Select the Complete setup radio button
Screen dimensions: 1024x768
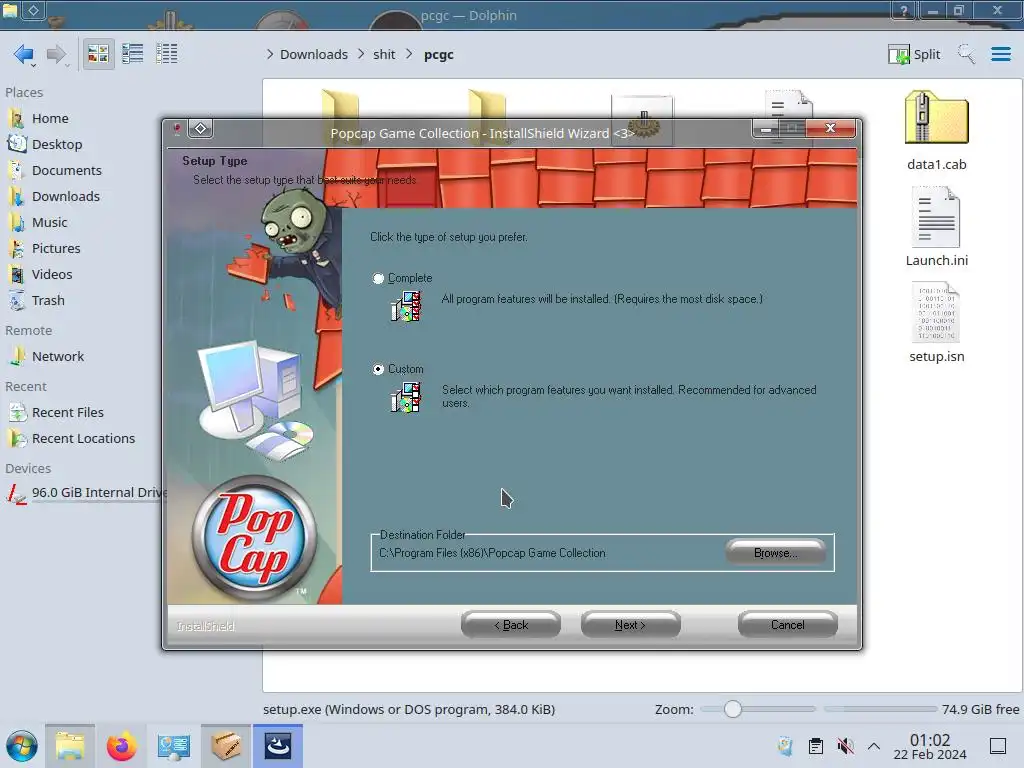coord(378,278)
